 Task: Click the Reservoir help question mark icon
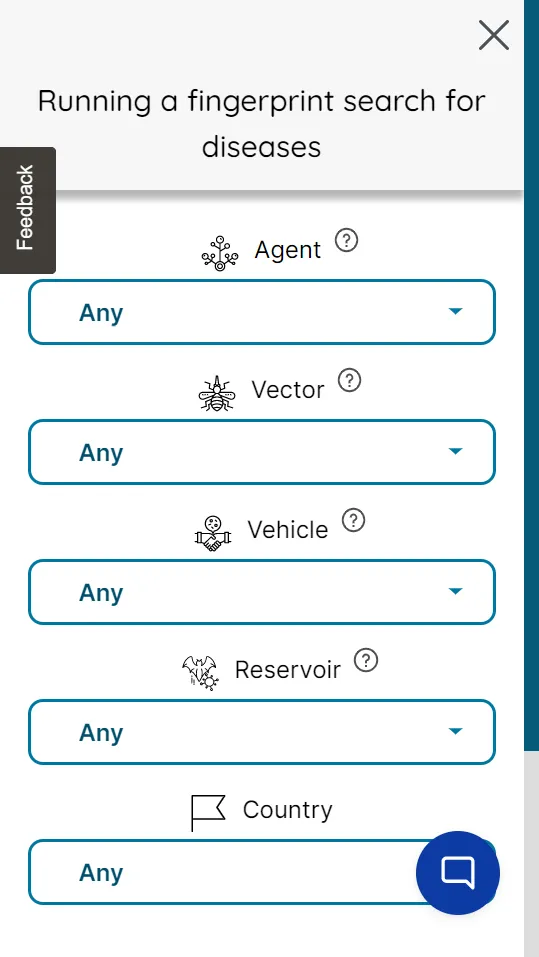pyautogui.click(x=366, y=660)
